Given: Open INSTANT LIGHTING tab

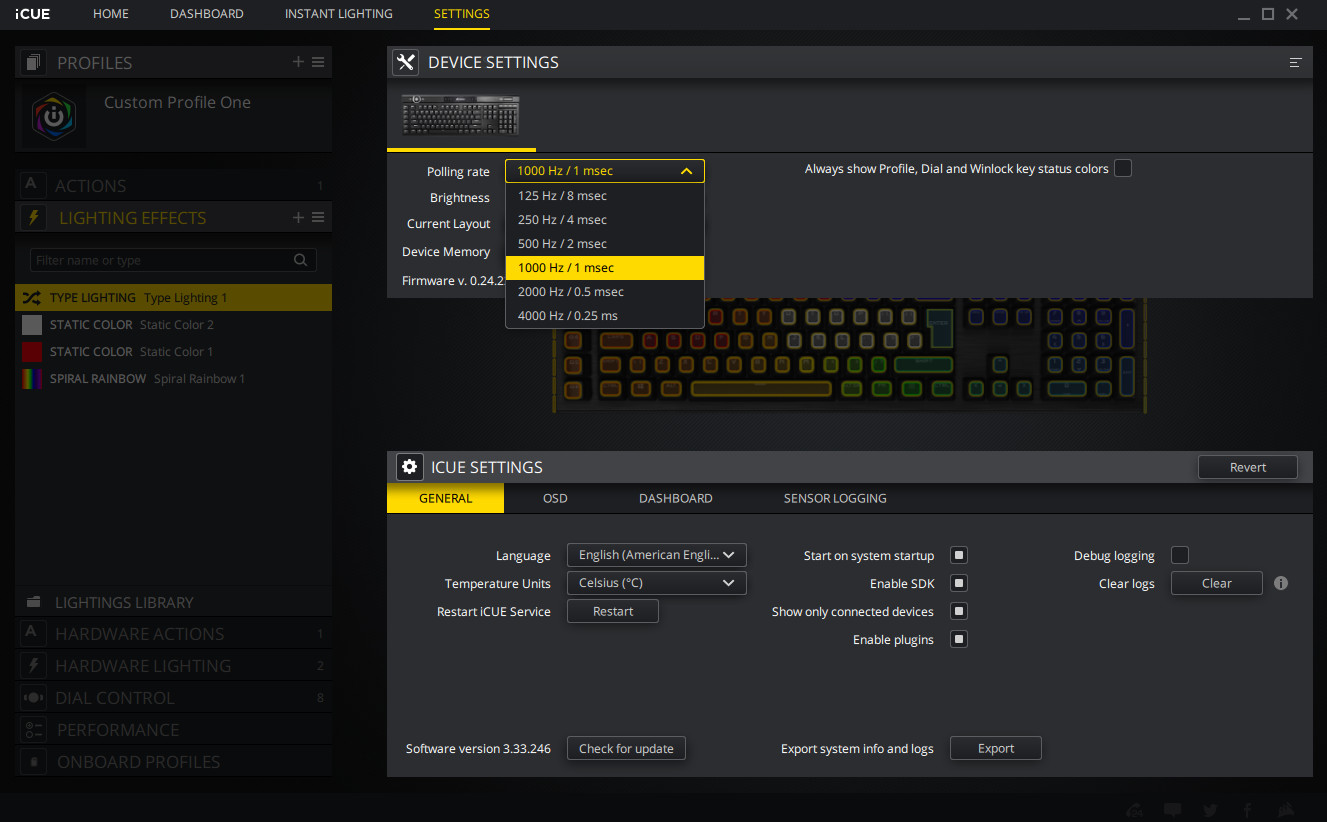Looking at the screenshot, I should click(339, 14).
